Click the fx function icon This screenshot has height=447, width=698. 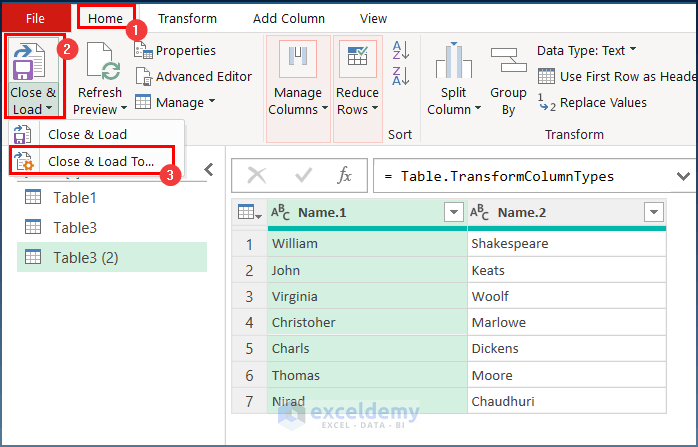pyautogui.click(x=344, y=175)
